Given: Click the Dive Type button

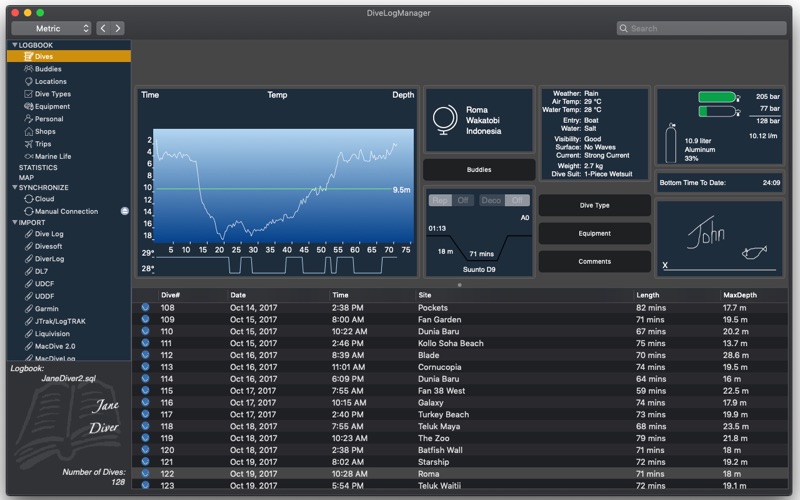Looking at the screenshot, I should [594, 205].
